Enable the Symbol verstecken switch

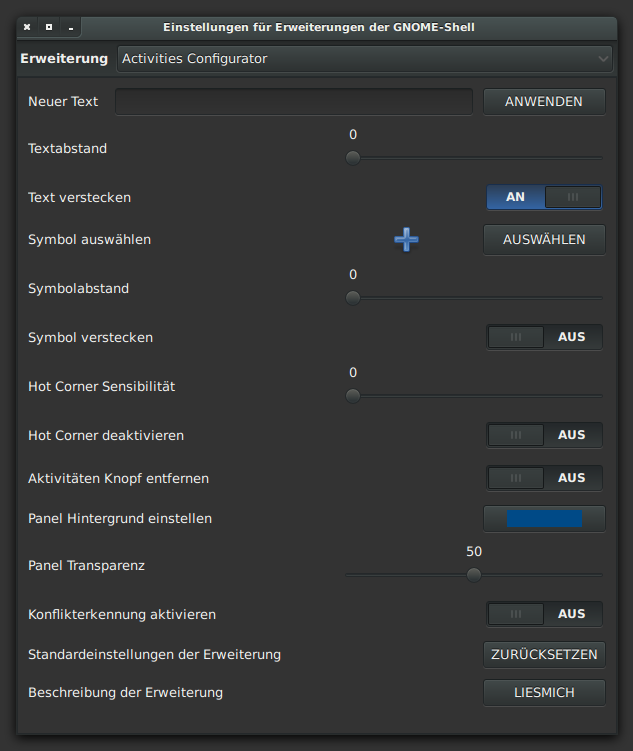click(544, 337)
